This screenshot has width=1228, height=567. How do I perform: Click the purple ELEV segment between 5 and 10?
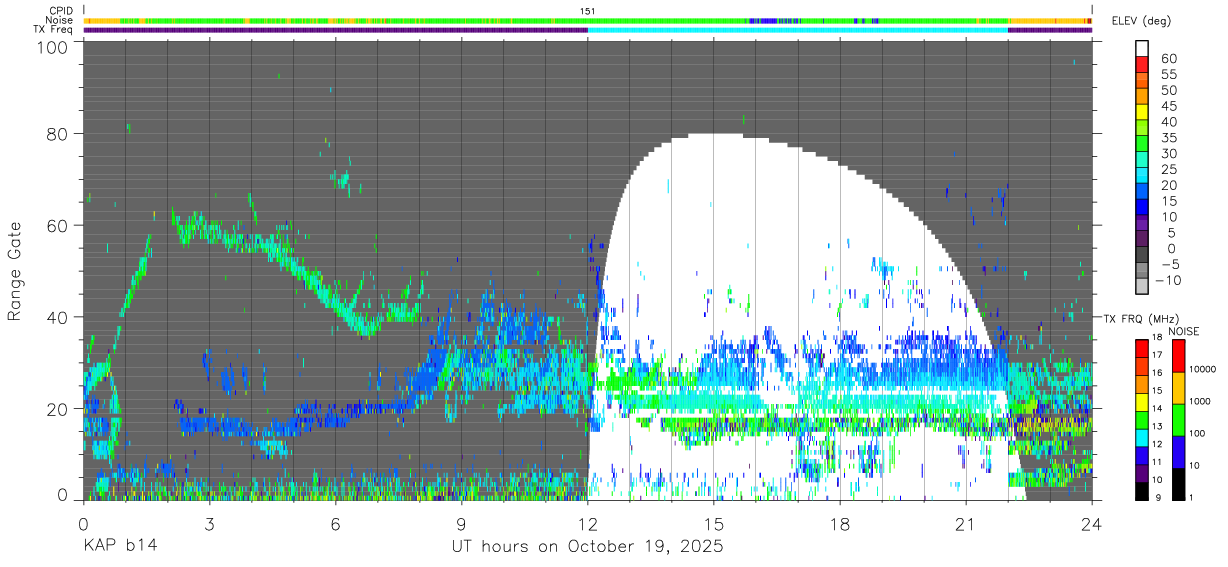point(1142,223)
